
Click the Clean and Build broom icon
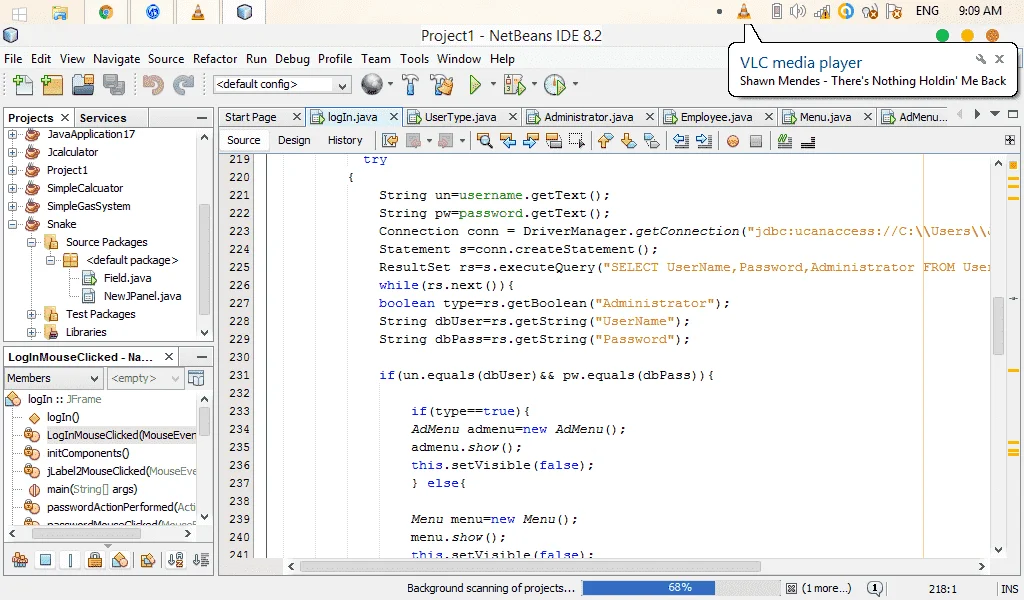[x=442, y=84]
